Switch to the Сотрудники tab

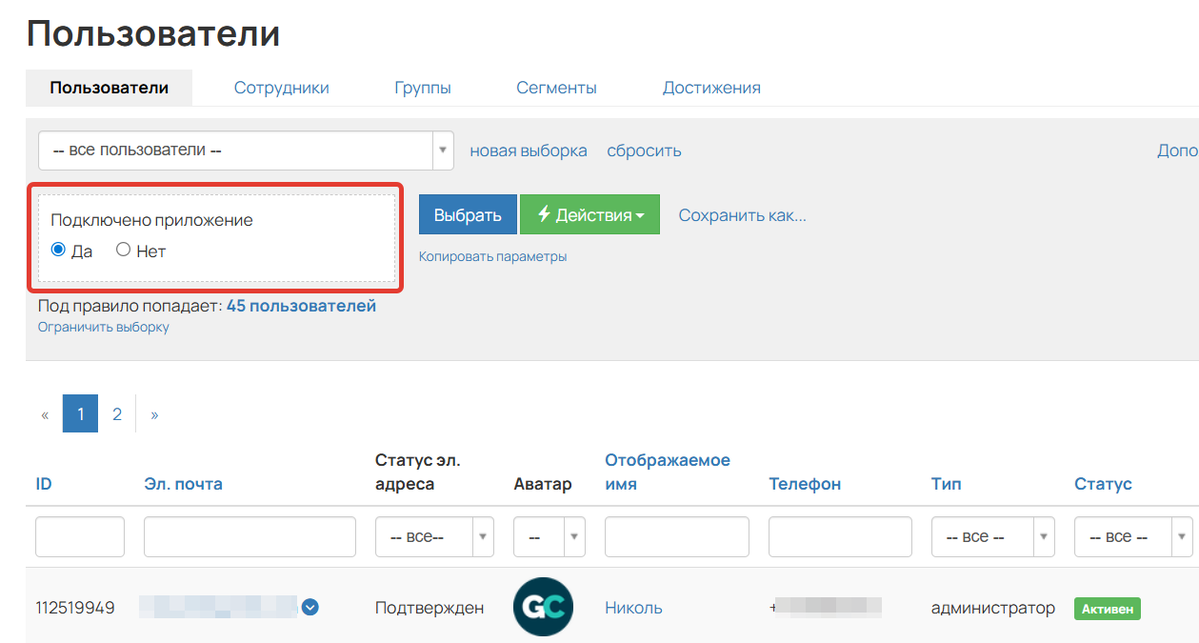(281, 87)
